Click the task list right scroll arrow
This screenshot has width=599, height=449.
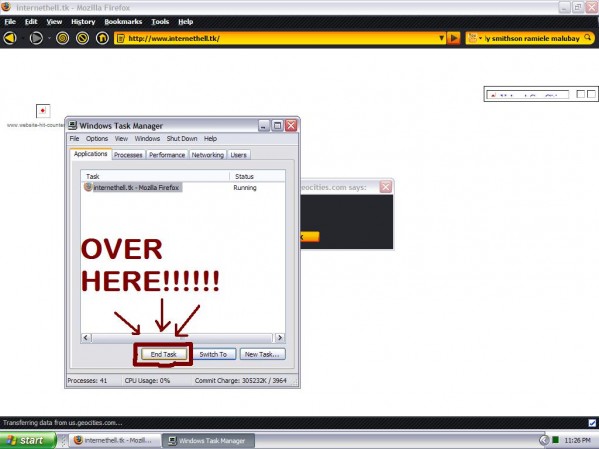[280, 337]
